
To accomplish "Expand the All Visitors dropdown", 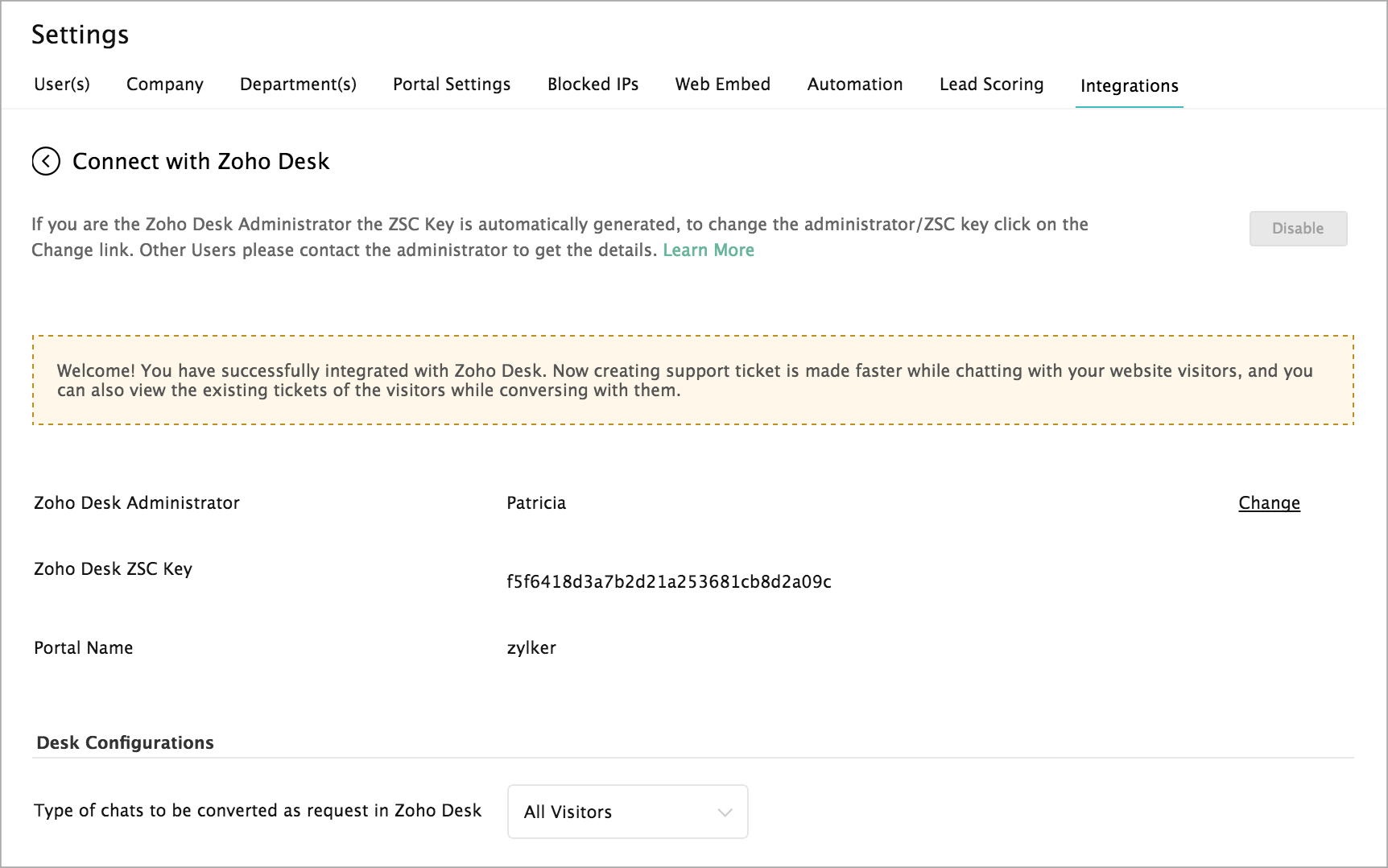I will click(627, 812).
